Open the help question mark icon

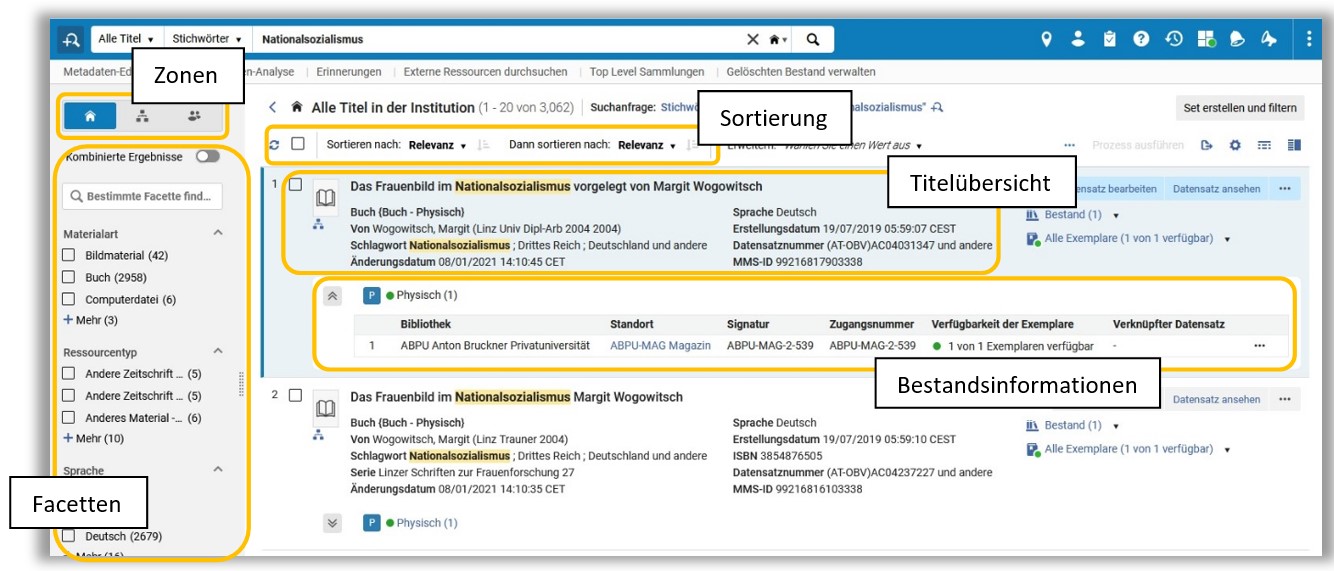tap(1141, 39)
